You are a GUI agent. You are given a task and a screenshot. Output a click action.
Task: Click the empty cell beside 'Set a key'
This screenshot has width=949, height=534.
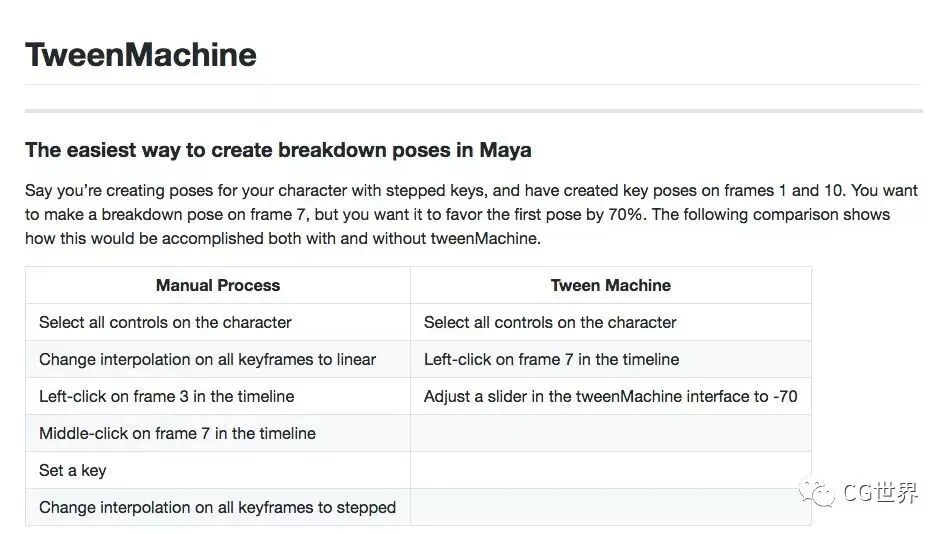(610, 470)
